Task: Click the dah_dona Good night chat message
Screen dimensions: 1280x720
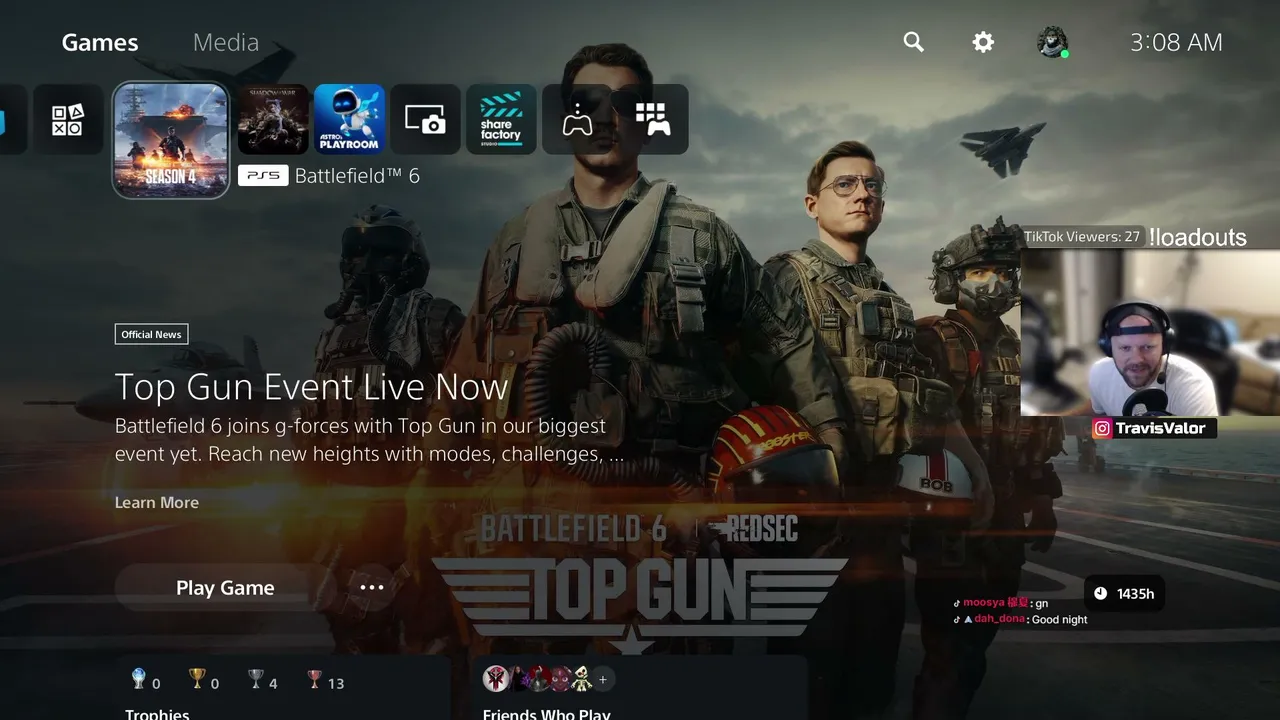Action: coord(1020,619)
